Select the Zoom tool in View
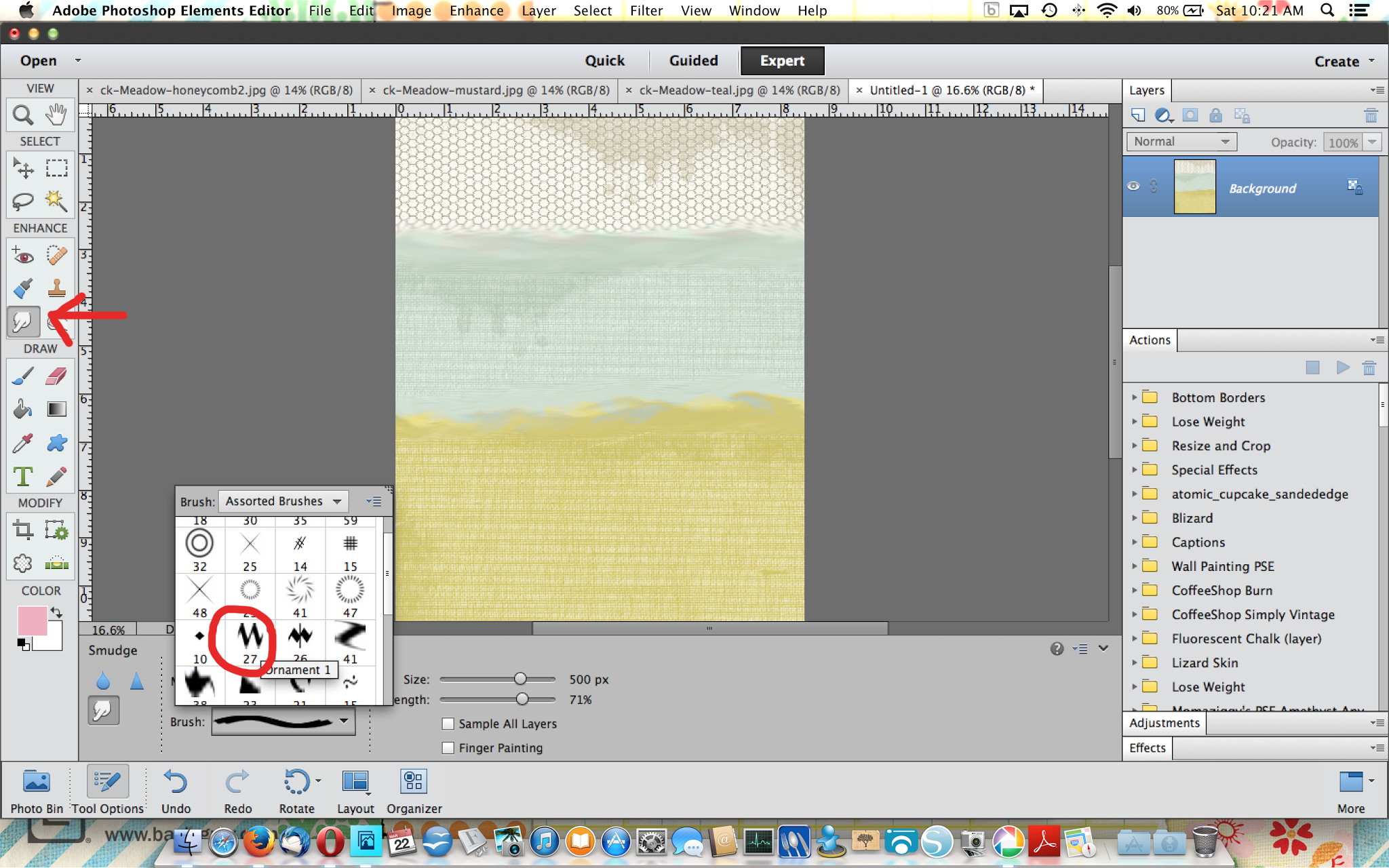This screenshot has width=1389, height=868. coord(23,115)
